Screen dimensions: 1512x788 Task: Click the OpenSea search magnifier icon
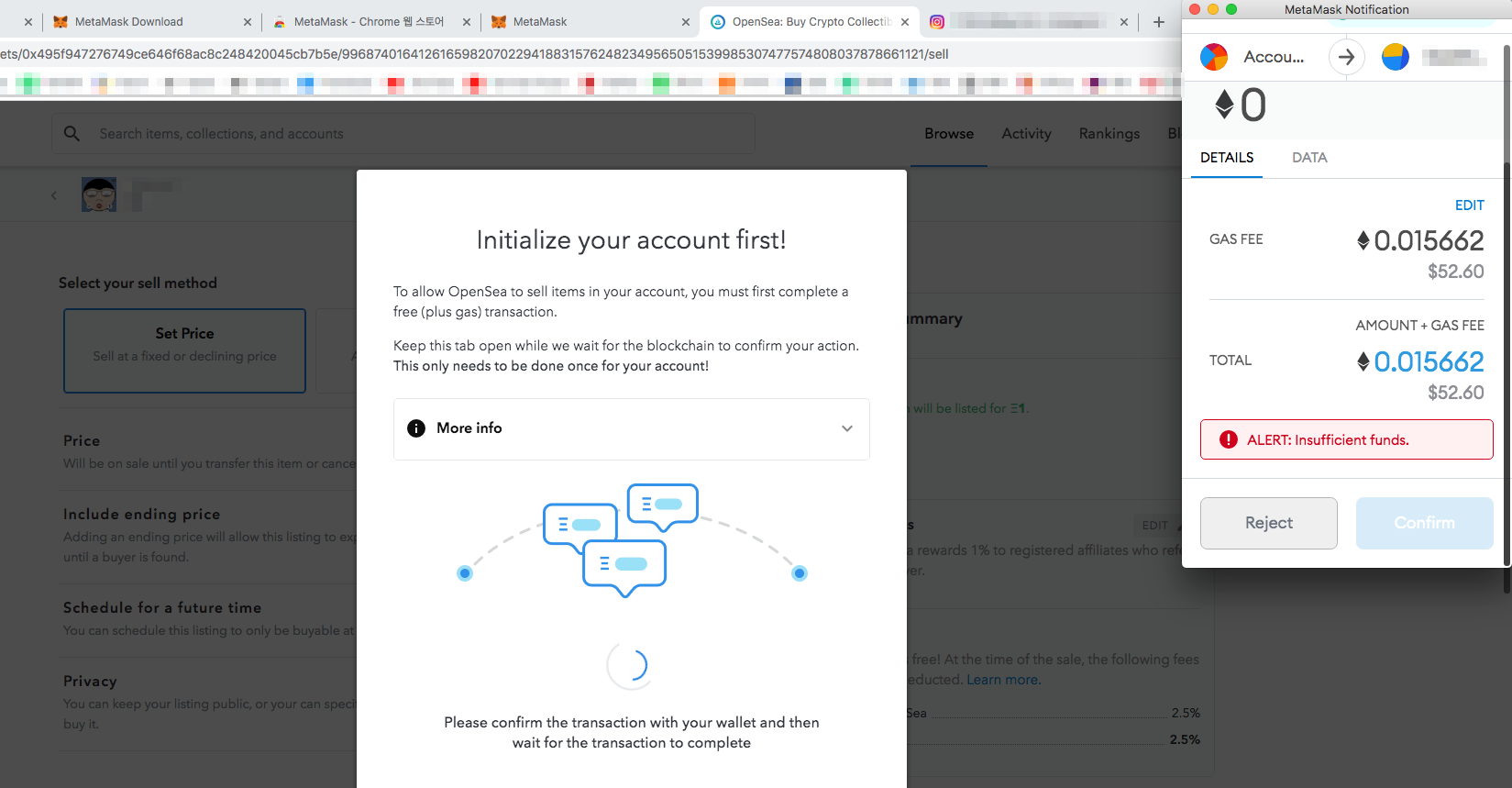[x=72, y=134]
